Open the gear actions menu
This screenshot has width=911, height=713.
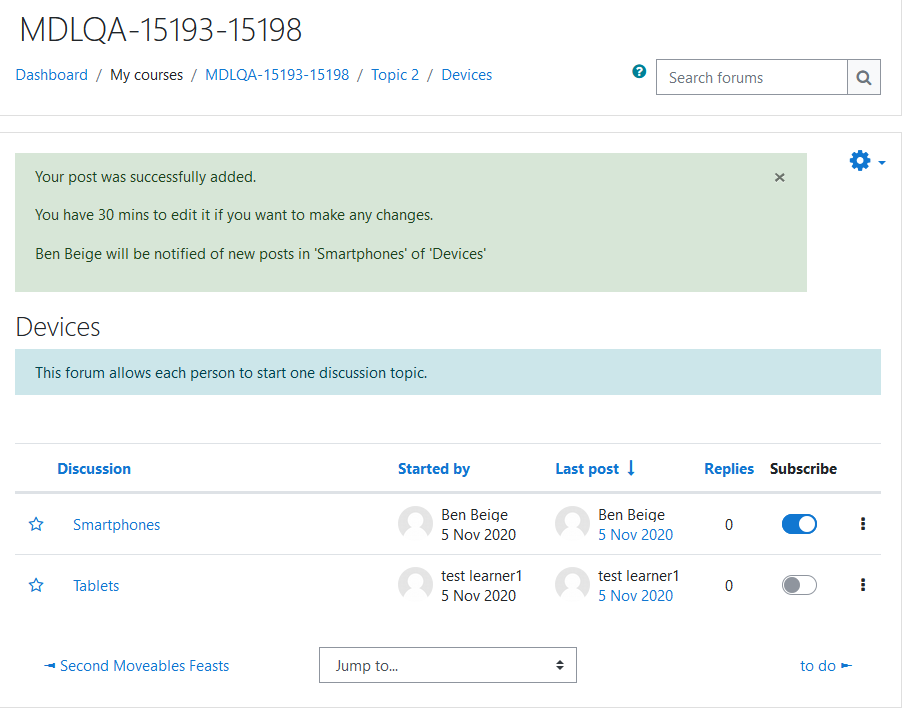(867, 161)
